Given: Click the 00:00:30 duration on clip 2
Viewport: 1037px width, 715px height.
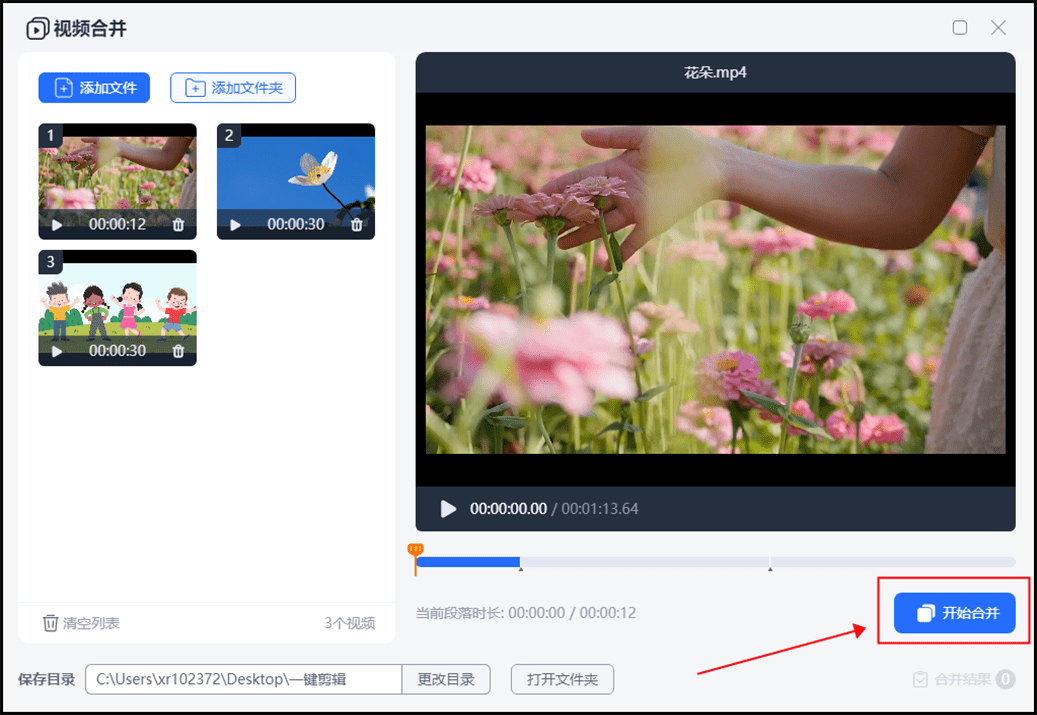Looking at the screenshot, I should (x=296, y=225).
